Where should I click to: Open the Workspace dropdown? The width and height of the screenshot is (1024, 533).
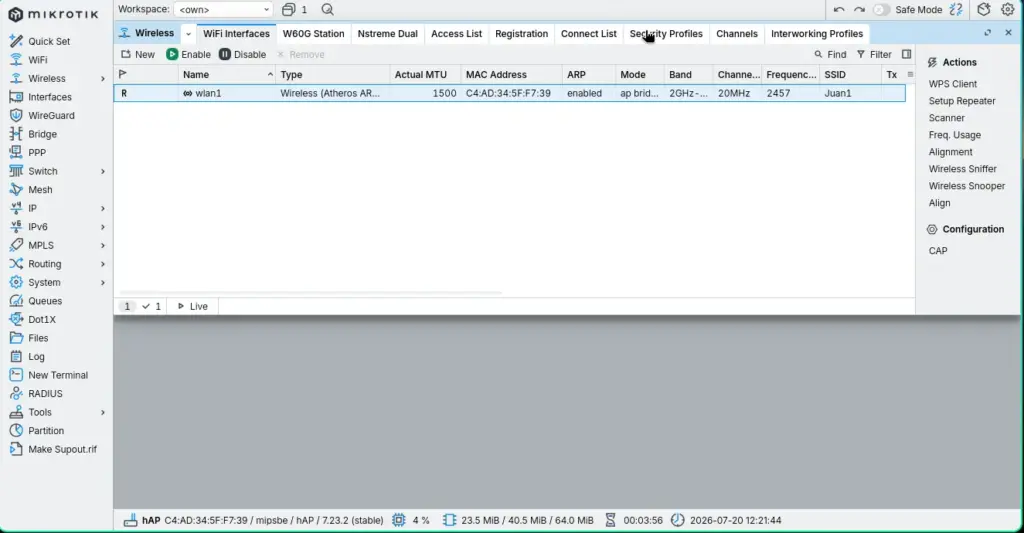223,10
